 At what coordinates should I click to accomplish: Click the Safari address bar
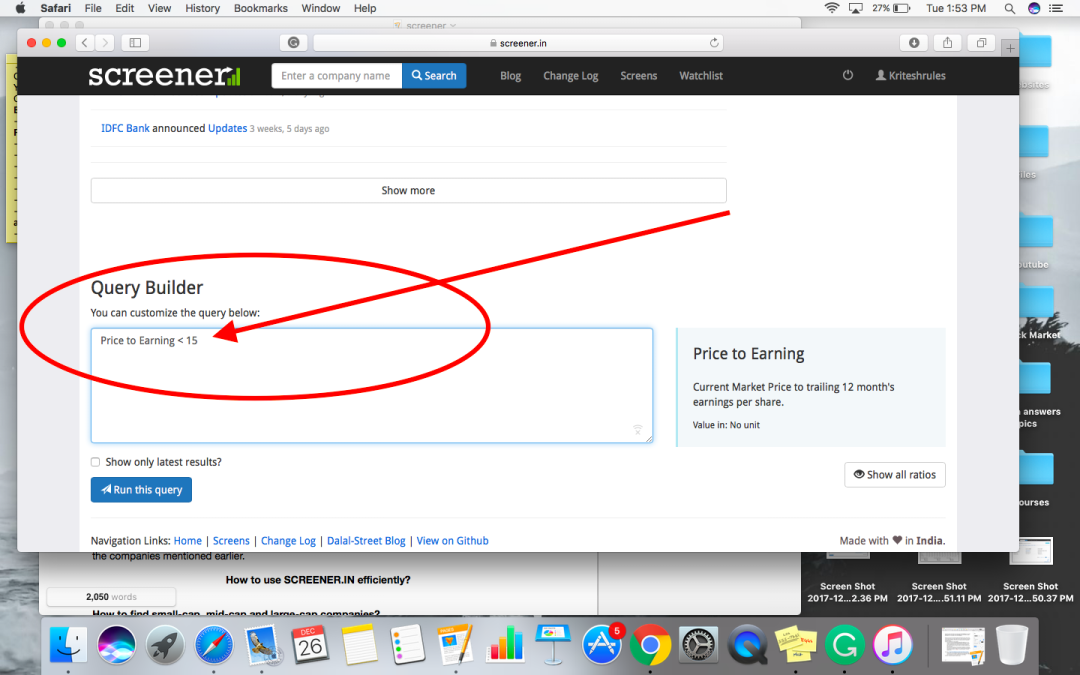(518, 43)
